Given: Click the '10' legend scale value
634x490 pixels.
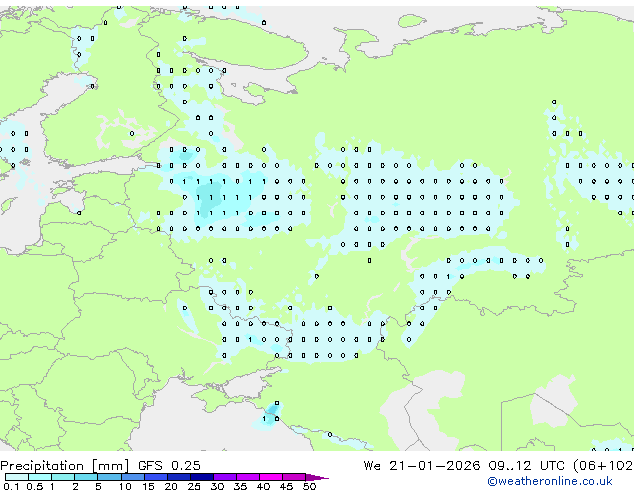Looking at the screenshot, I should click(x=125, y=486).
